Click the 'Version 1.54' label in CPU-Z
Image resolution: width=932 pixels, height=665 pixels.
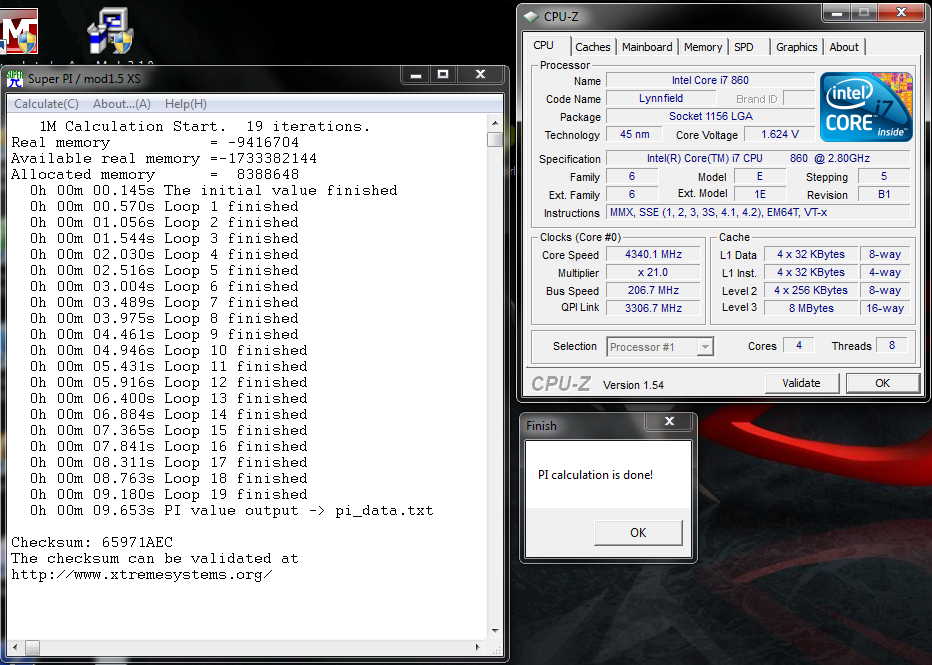[633, 385]
